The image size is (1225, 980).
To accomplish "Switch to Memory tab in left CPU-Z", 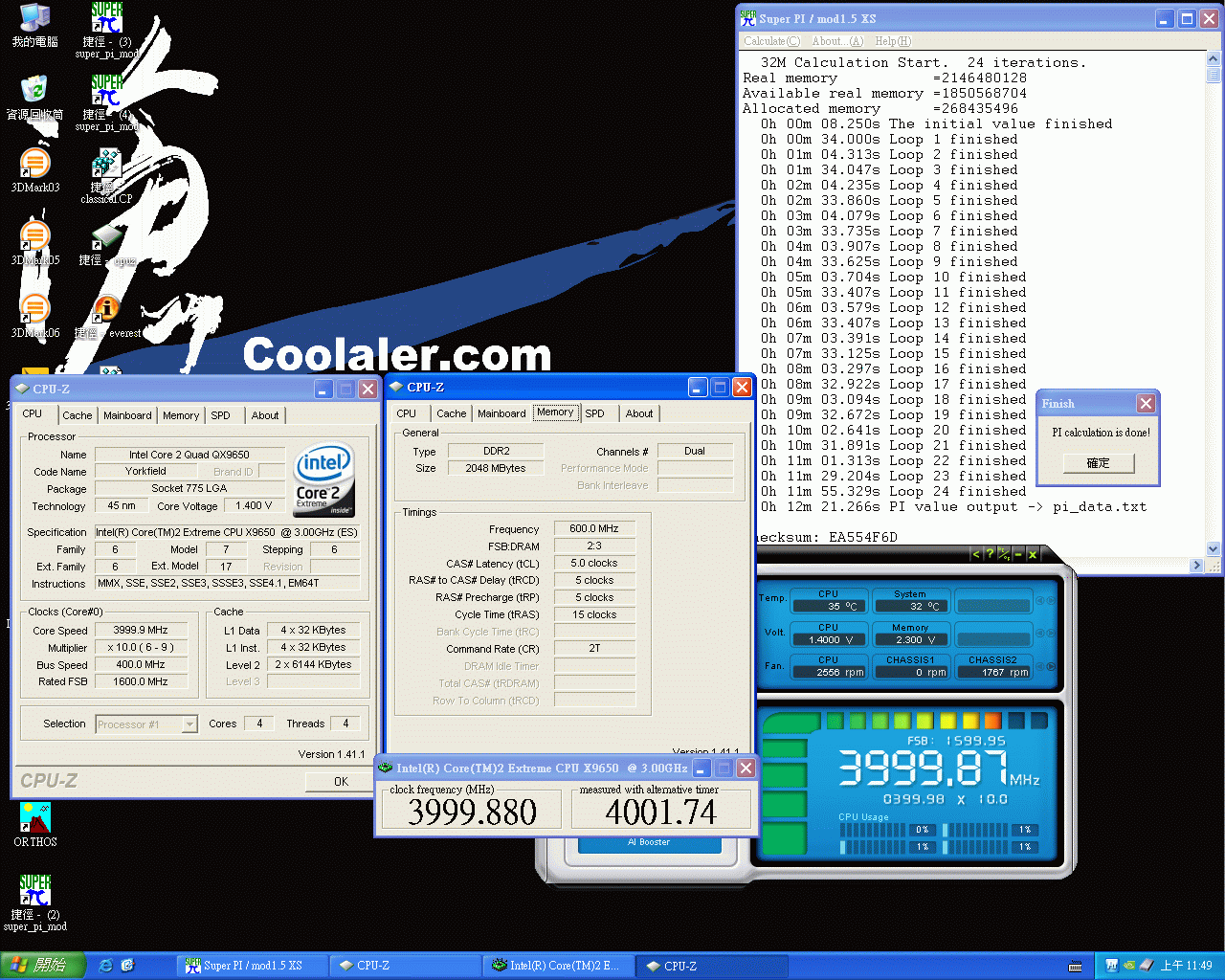I will (181, 415).
